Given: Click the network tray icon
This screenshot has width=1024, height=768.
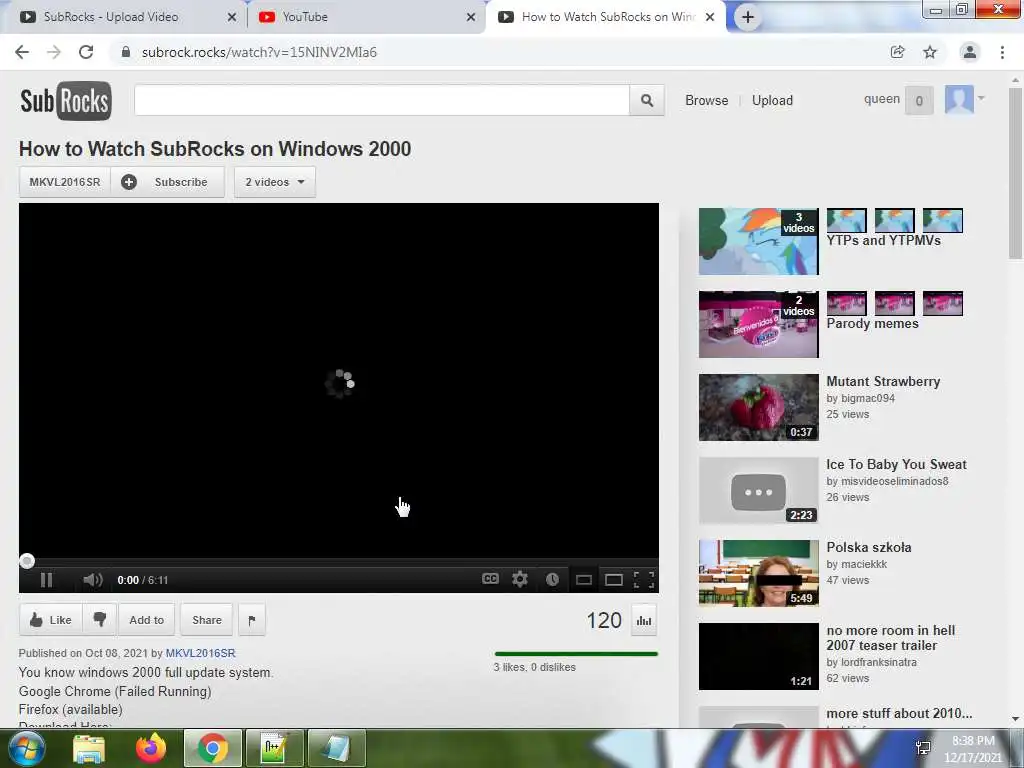Looking at the screenshot, I should [923, 748].
